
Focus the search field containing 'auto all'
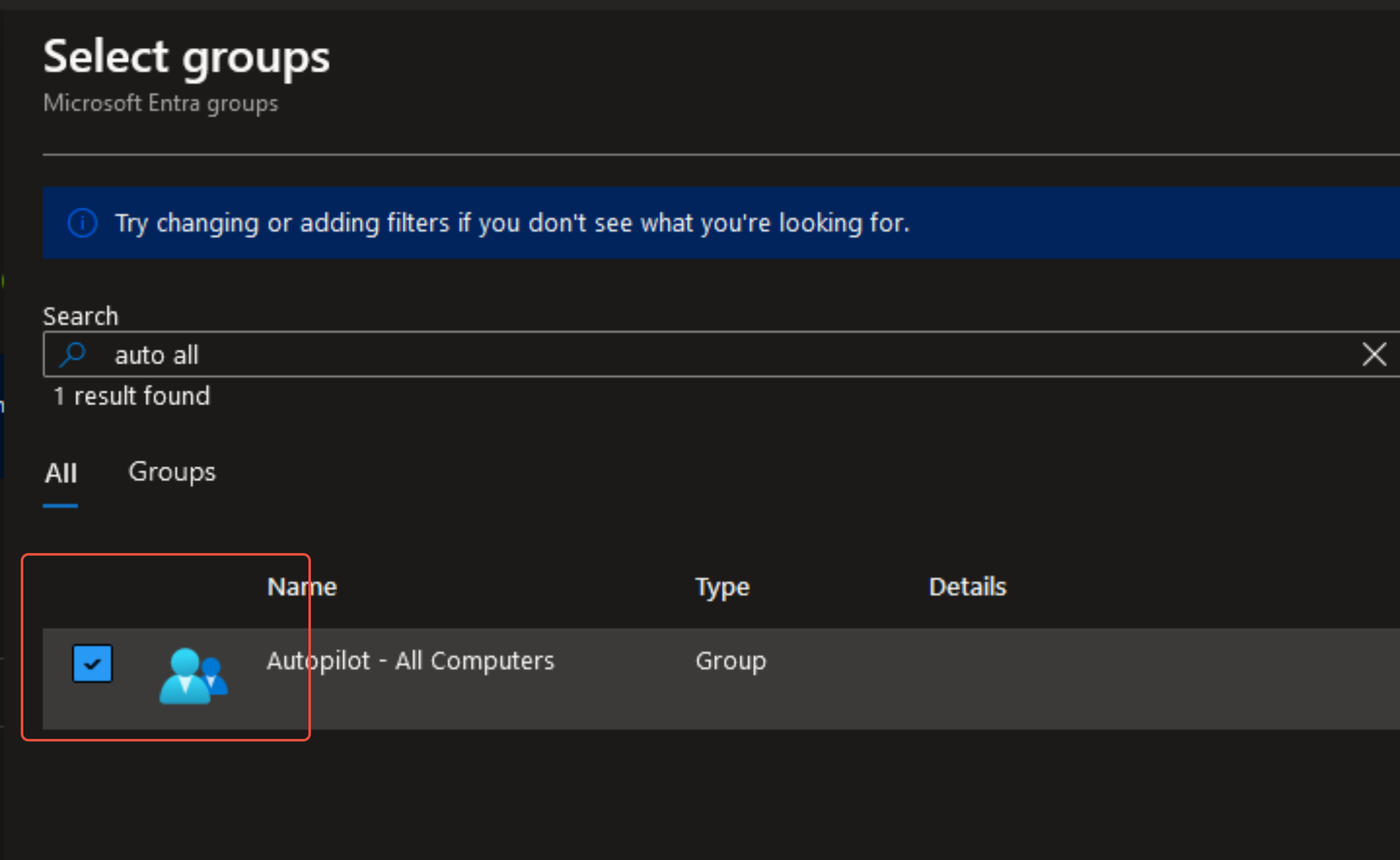[713, 355]
